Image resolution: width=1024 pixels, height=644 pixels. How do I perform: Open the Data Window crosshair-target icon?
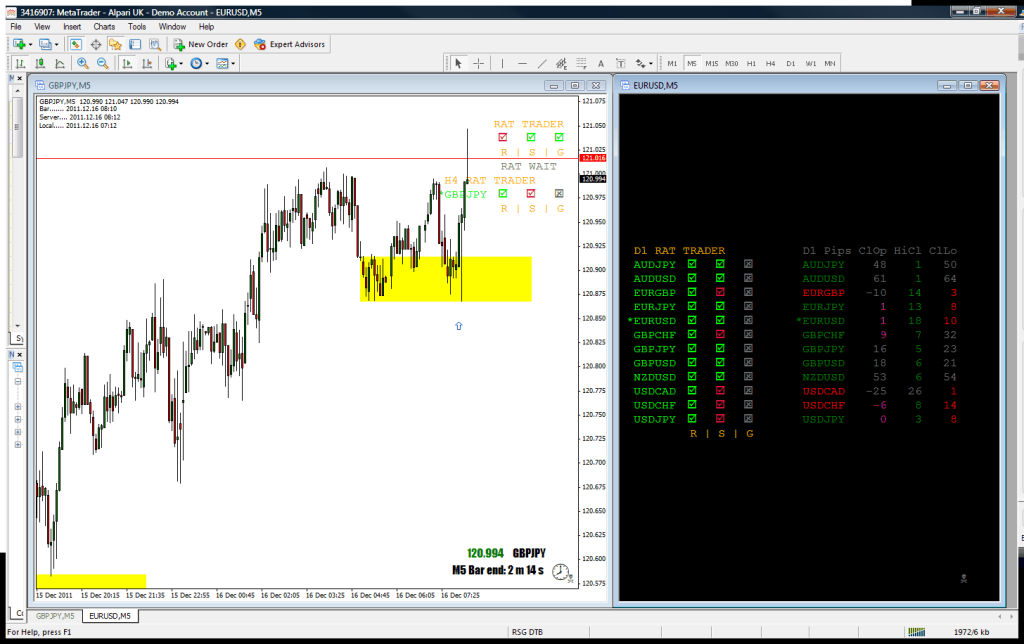(x=96, y=44)
